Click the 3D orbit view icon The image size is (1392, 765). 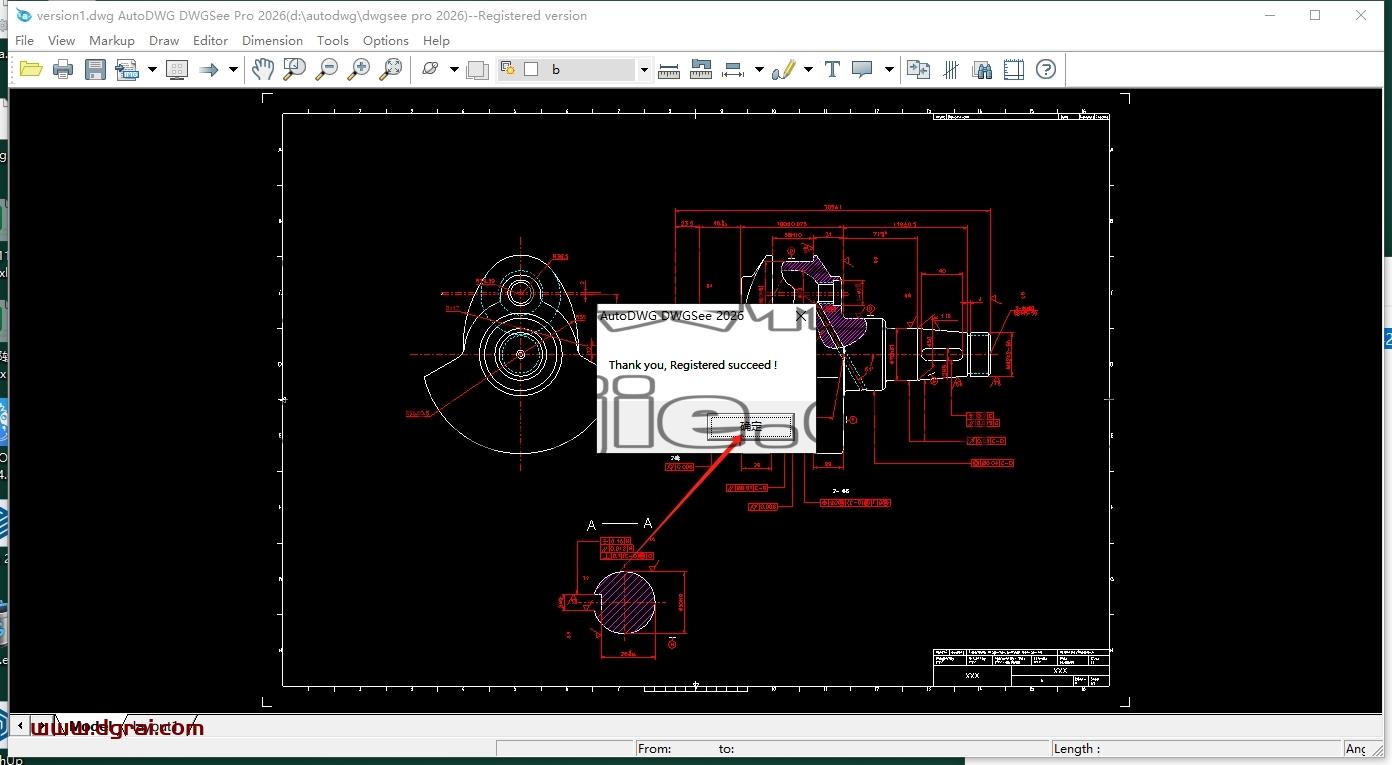[431, 69]
